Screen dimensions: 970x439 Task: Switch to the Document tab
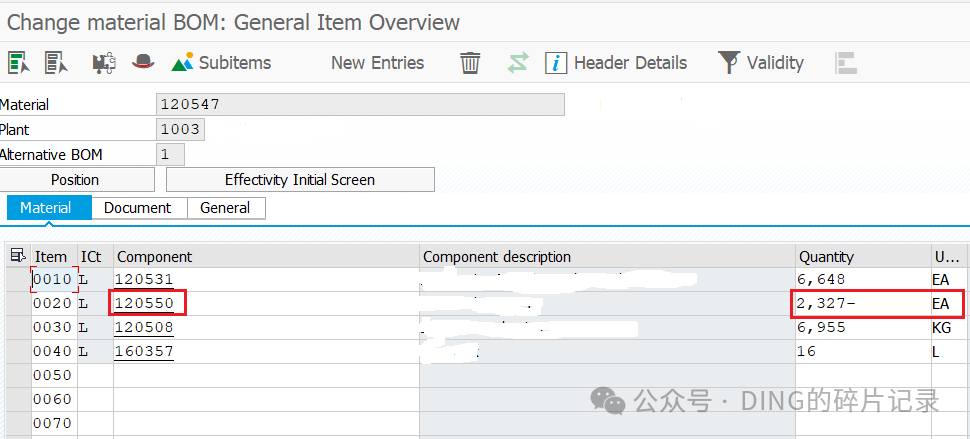pos(137,208)
